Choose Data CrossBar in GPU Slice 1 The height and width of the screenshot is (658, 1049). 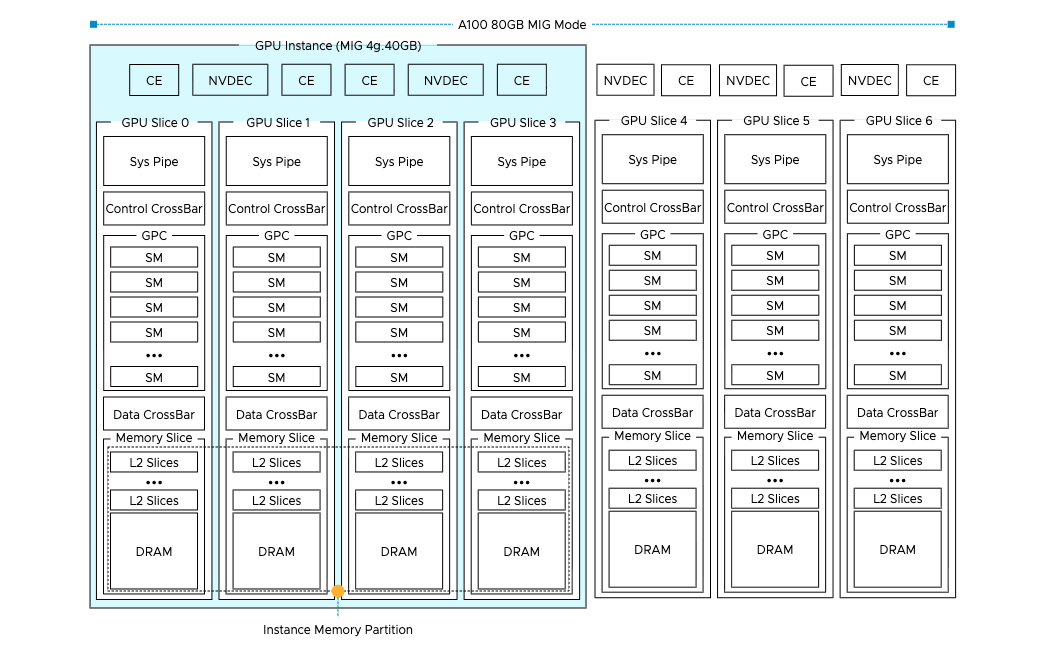tap(276, 414)
